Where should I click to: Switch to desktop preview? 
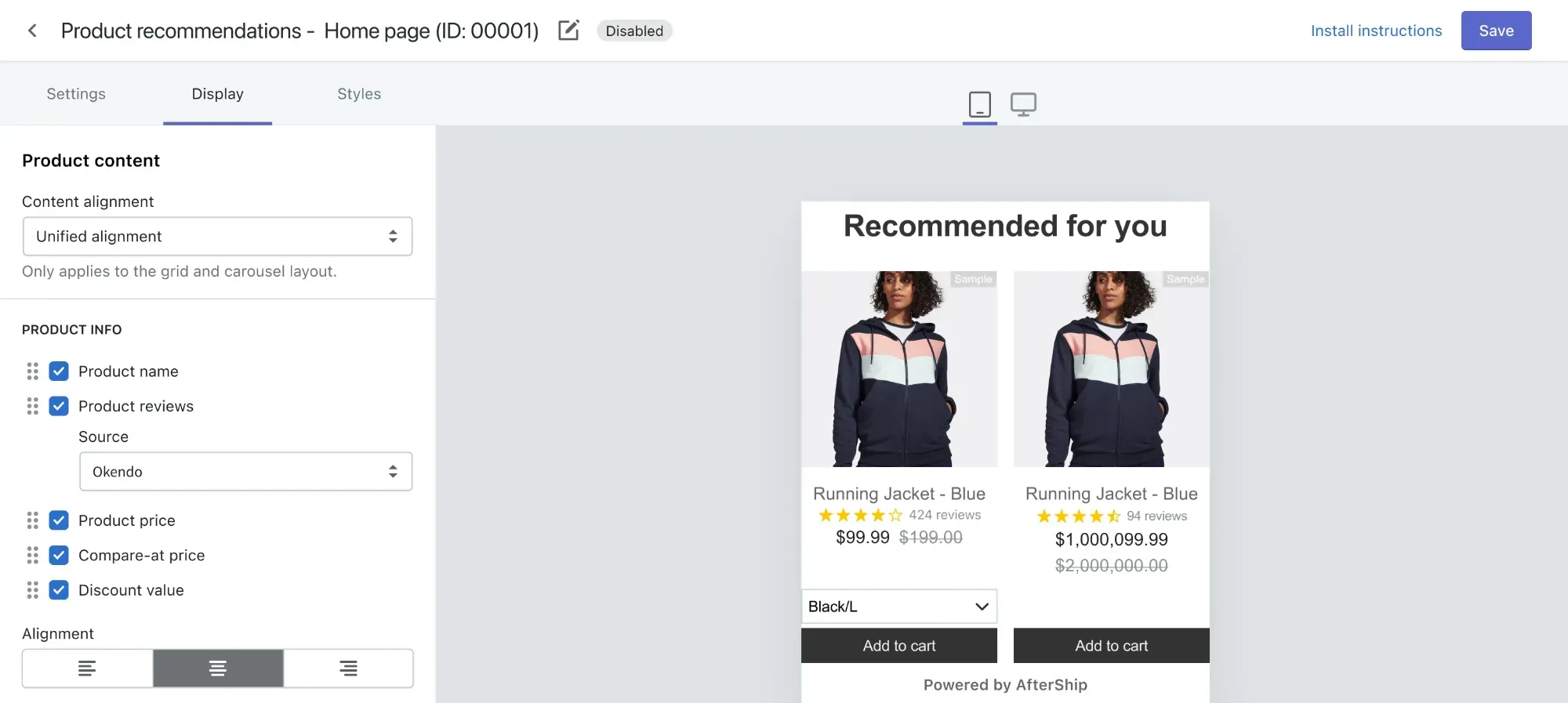point(1024,103)
